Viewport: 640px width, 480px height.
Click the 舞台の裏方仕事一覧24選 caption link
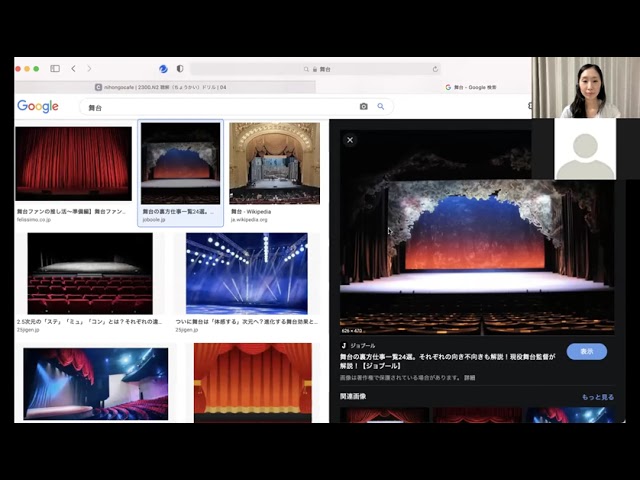point(176,211)
